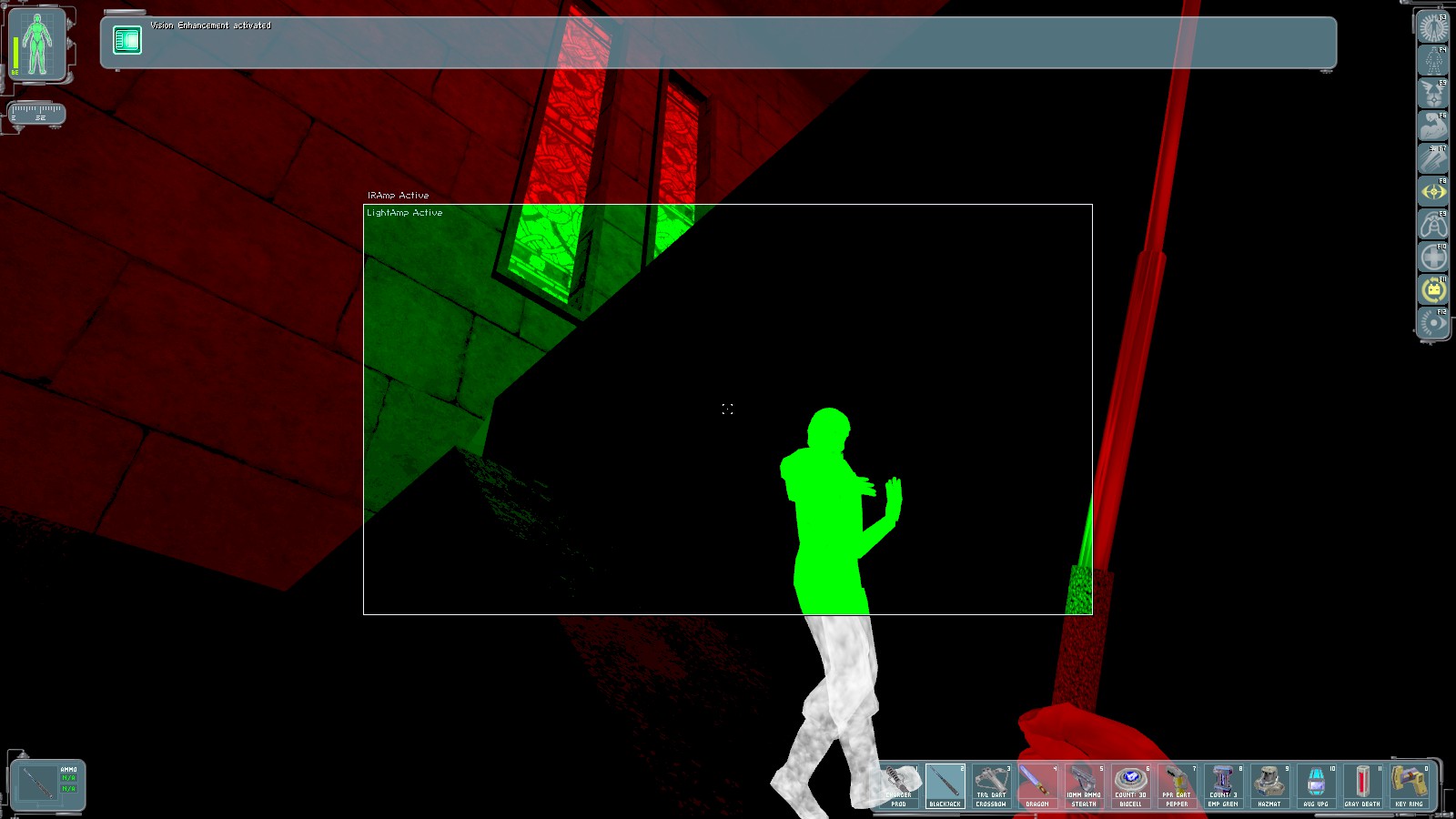Pick the EMP Grenade in slot 8

pos(1223,786)
